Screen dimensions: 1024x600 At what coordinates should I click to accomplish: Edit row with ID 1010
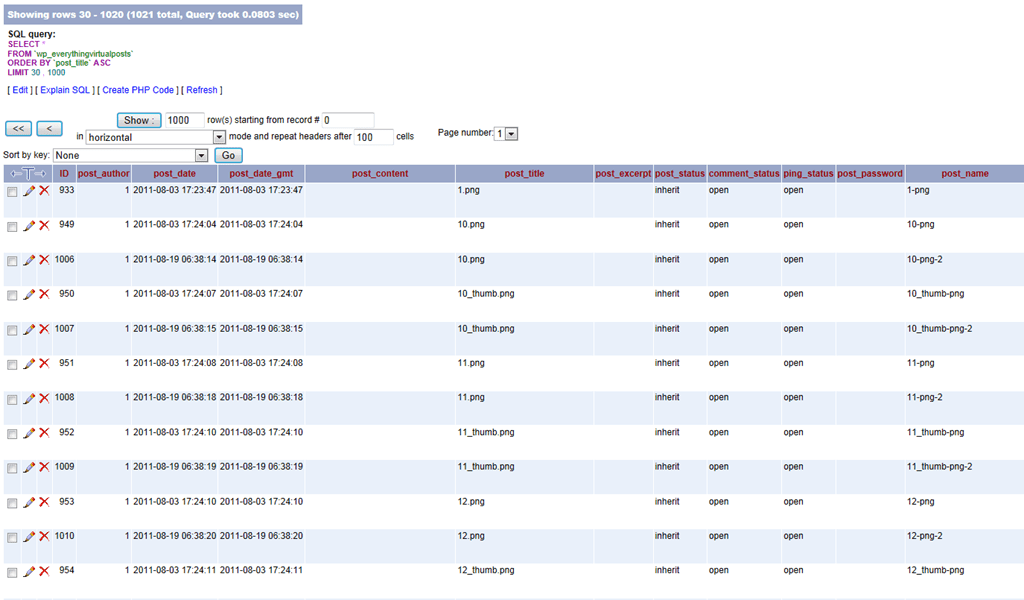click(29, 537)
